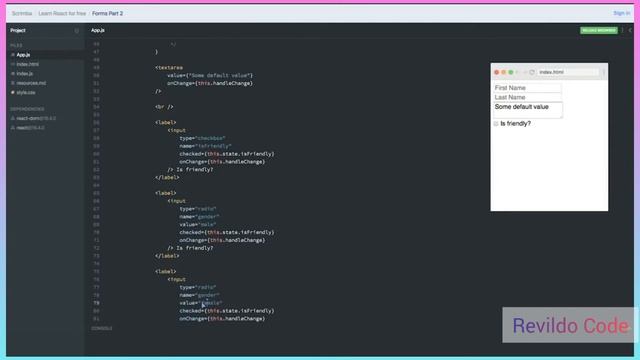
Task: Click the Project panel title
Action: [x=18, y=31]
